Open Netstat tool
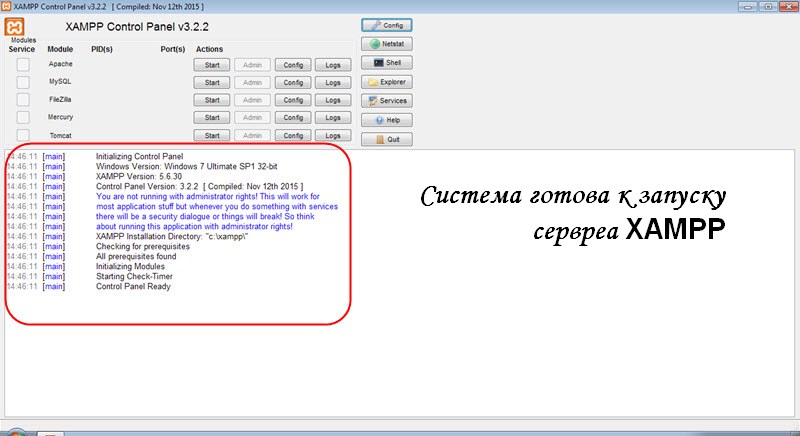Screen dimensions: 800x436 387,44
